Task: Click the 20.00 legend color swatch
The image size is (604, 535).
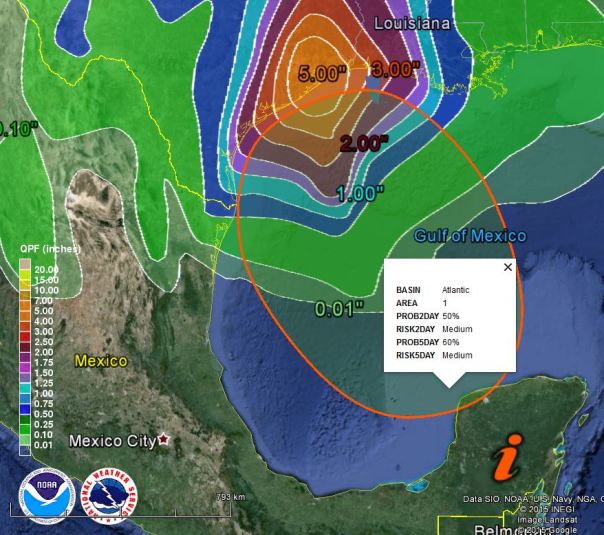Action: pos(25,264)
